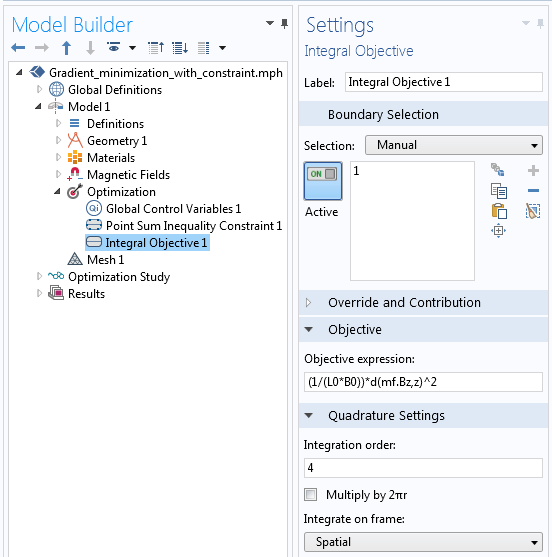Click the Geometry 1 compass icon
The width and height of the screenshot is (552, 557).
(75, 140)
